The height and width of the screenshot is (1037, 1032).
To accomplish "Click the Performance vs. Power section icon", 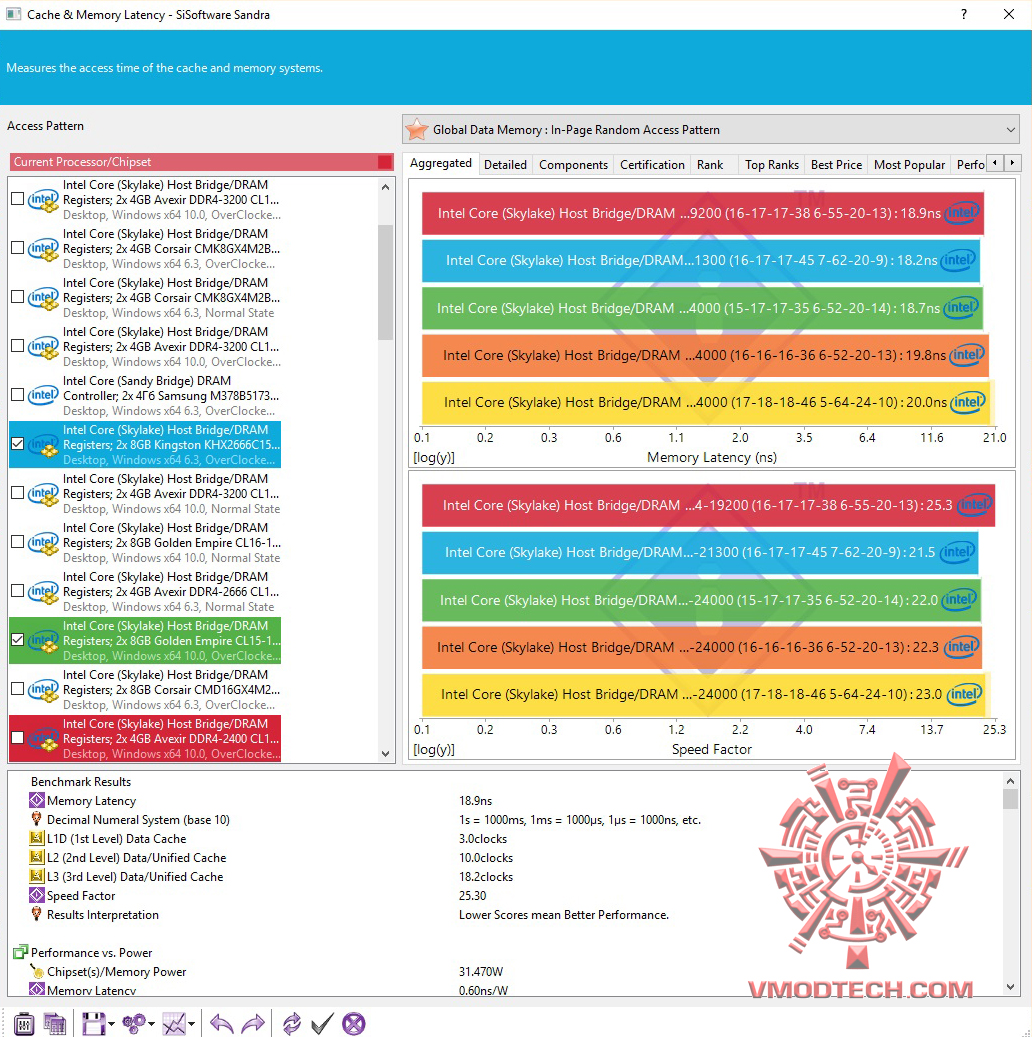I will click(21, 952).
